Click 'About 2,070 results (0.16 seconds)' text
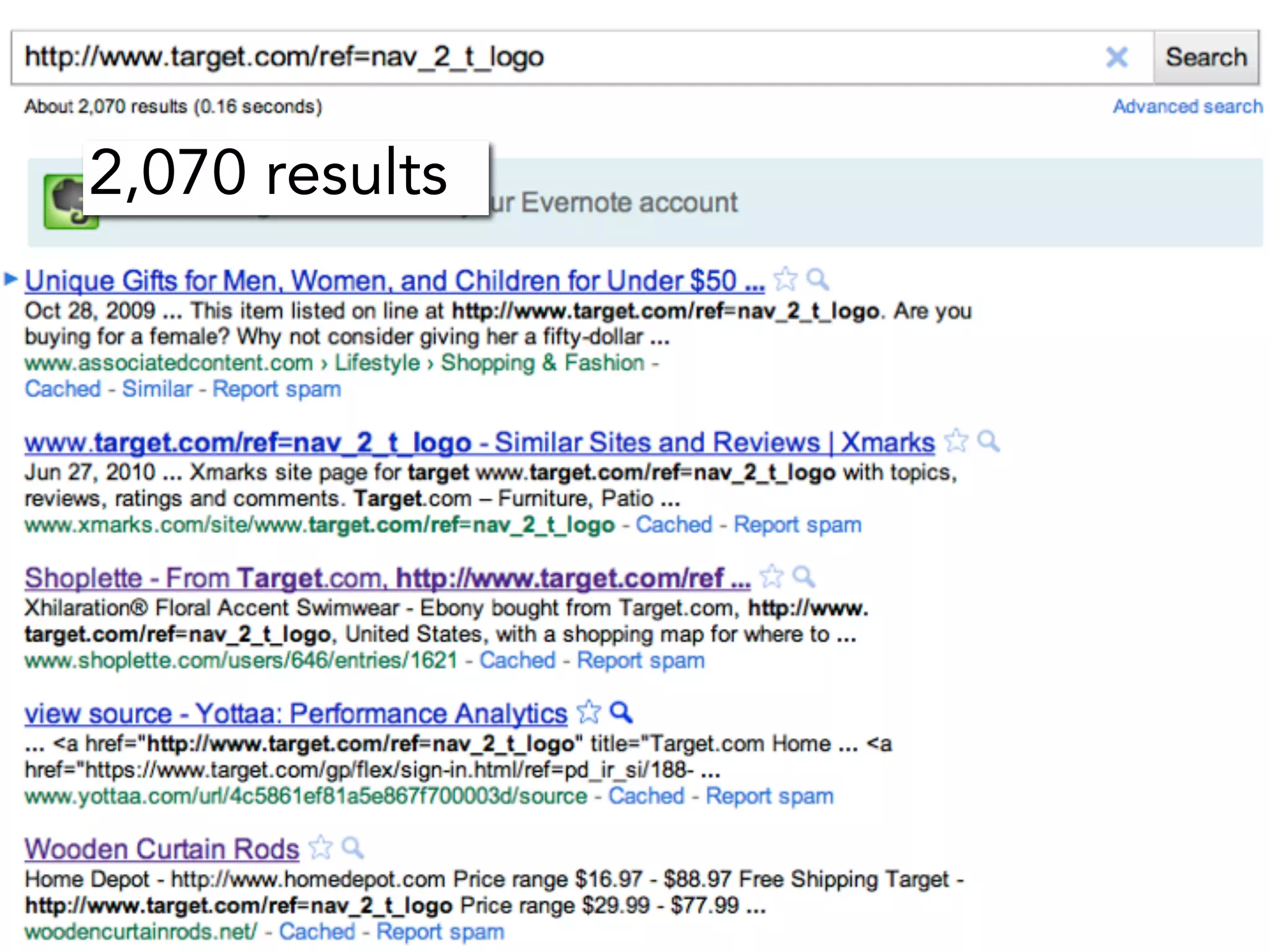1270x952 pixels. click(173, 107)
